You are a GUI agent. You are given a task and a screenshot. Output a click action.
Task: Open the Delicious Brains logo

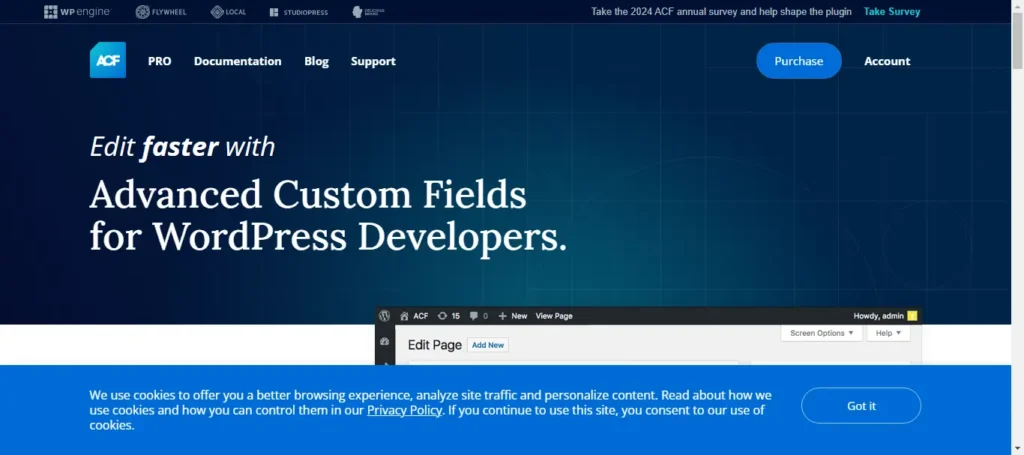click(368, 12)
